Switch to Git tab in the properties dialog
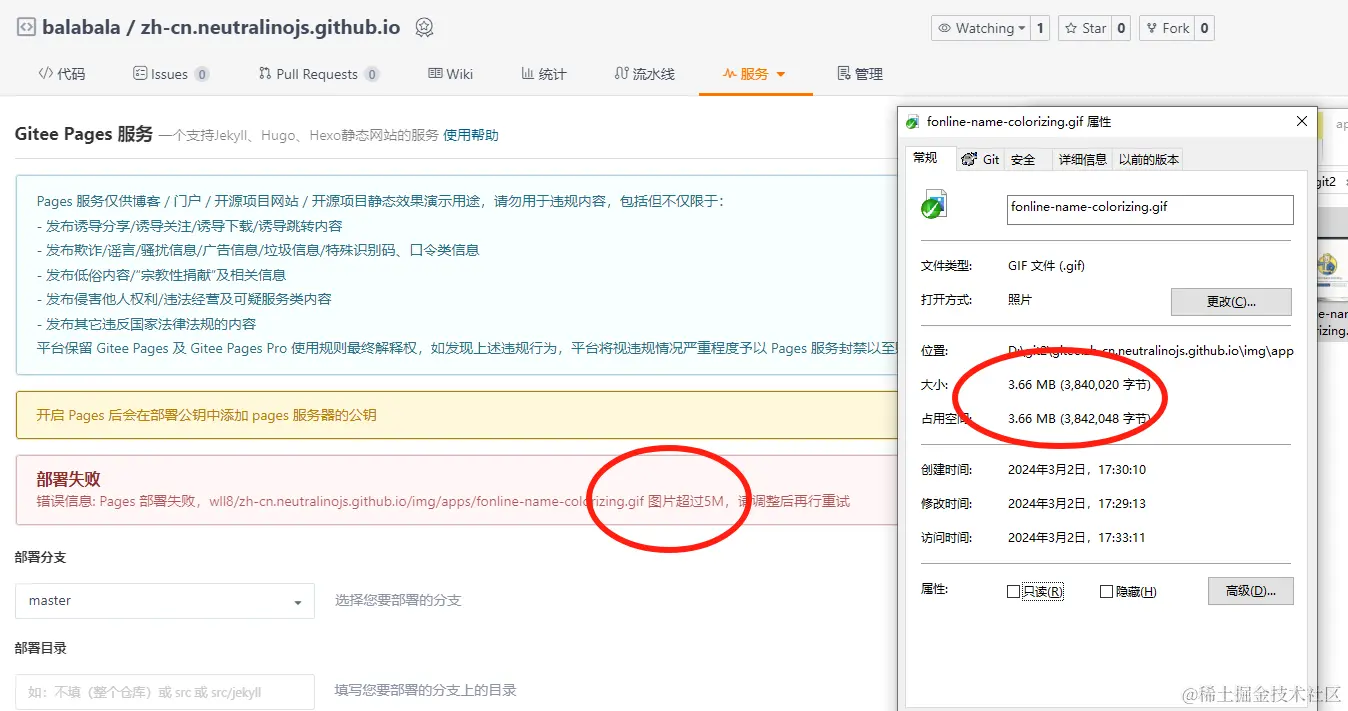This screenshot has height=711, width=1348. [x=980, y=159]
